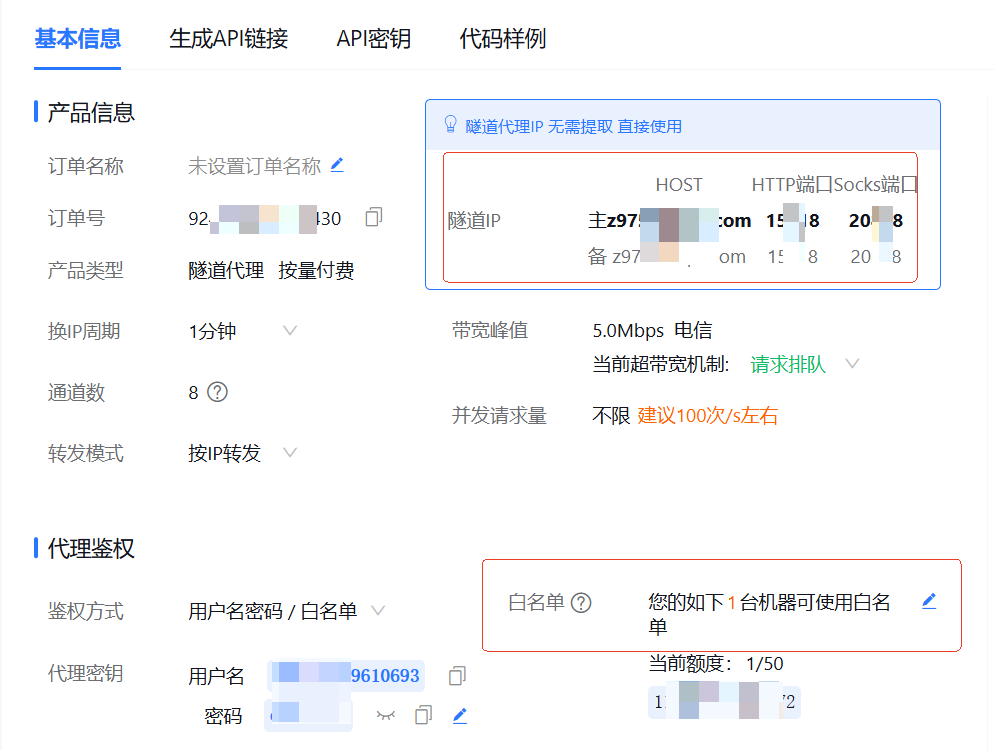Viewport: 995px width, 750px height.
Task: Edit the proxy password
Action: point(460,715)
